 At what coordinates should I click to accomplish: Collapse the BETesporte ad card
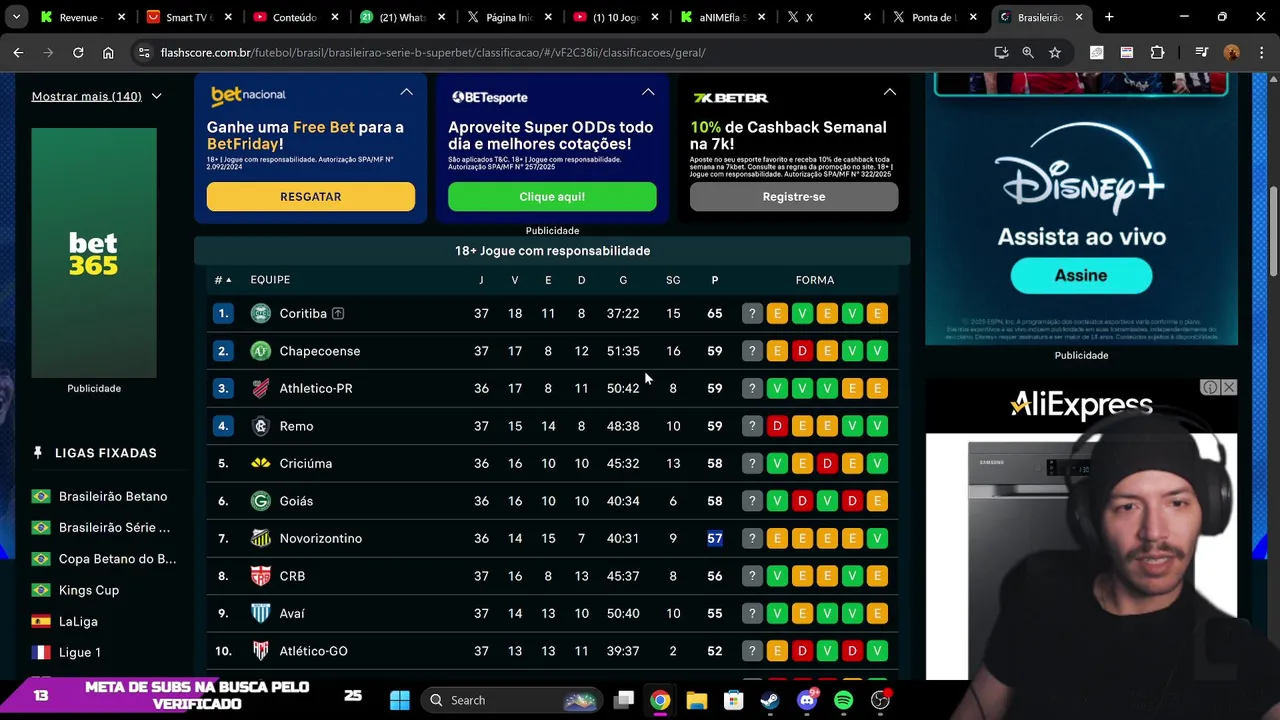pyautogui.click(x=648, y=92)
